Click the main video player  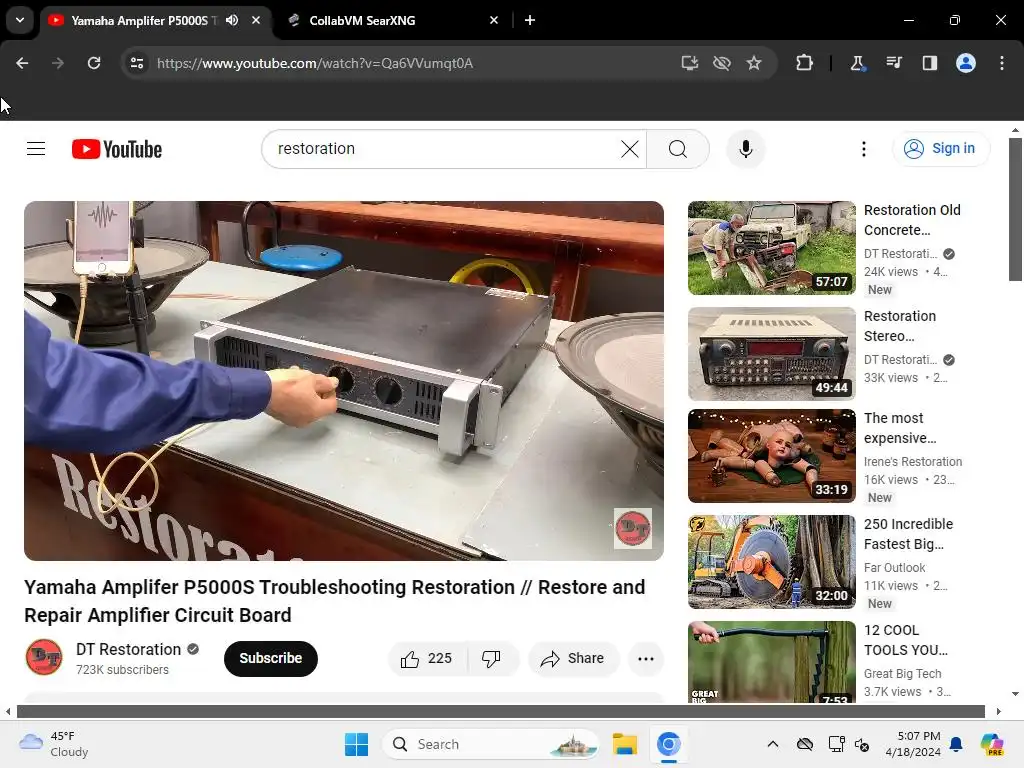point(344,381)
